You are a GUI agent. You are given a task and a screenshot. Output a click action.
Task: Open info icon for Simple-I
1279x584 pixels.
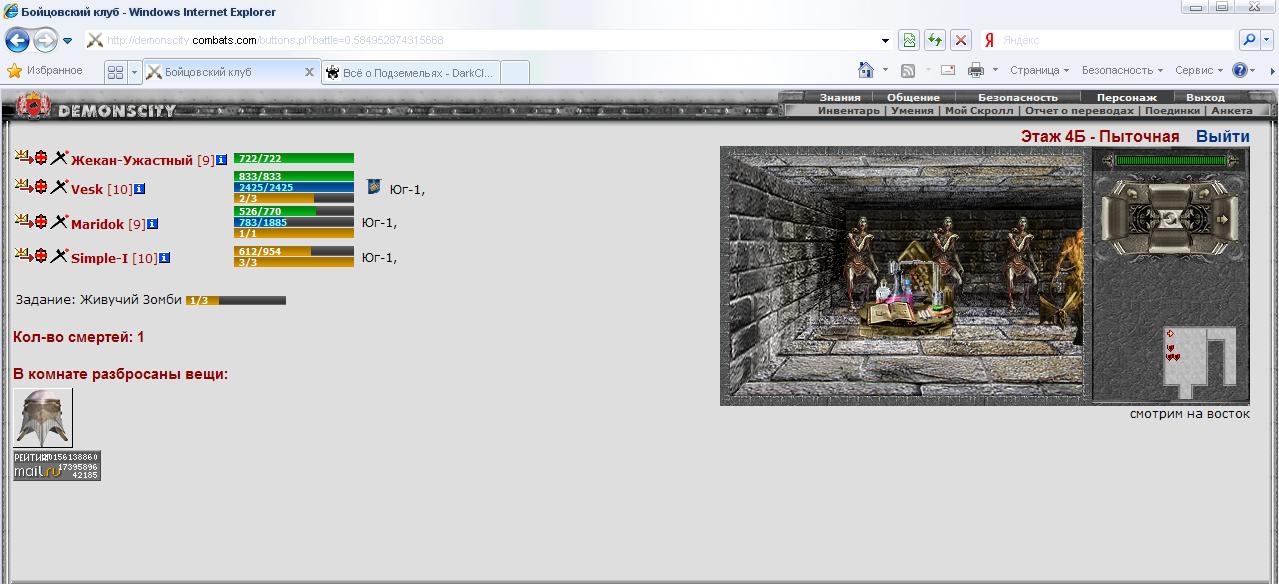pos(165,258)
